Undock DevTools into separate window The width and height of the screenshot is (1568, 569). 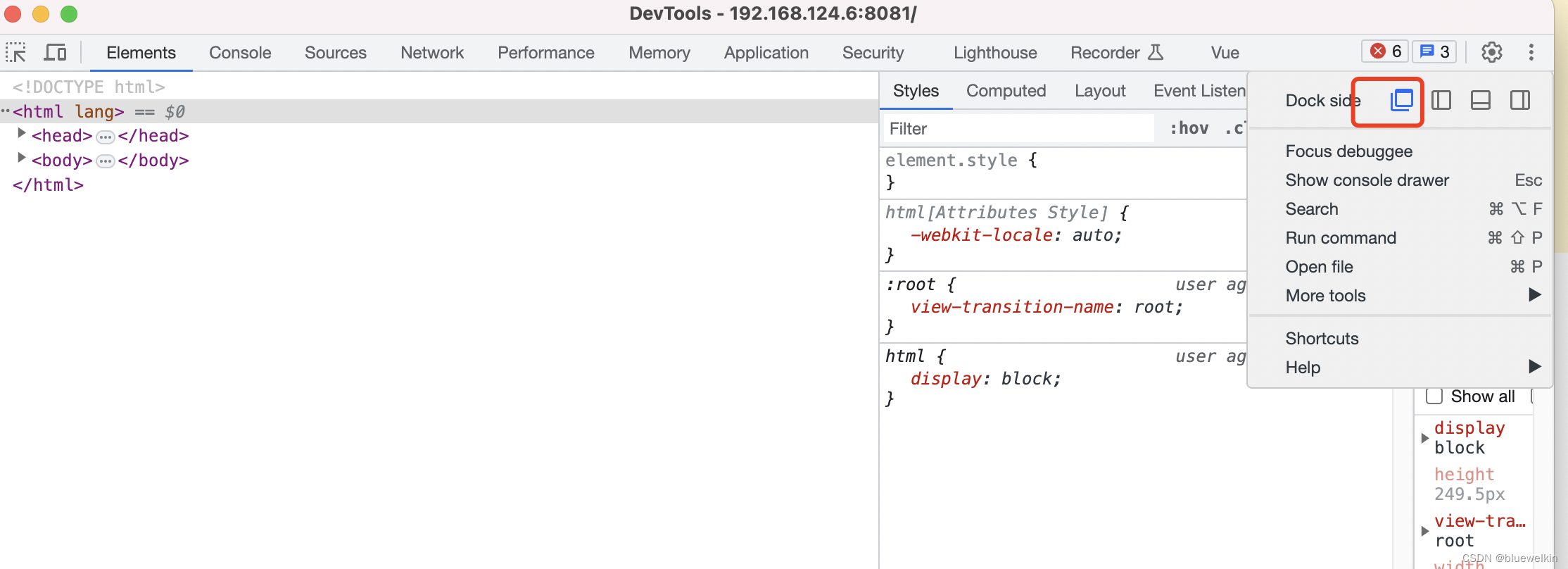pos(1401,100)
